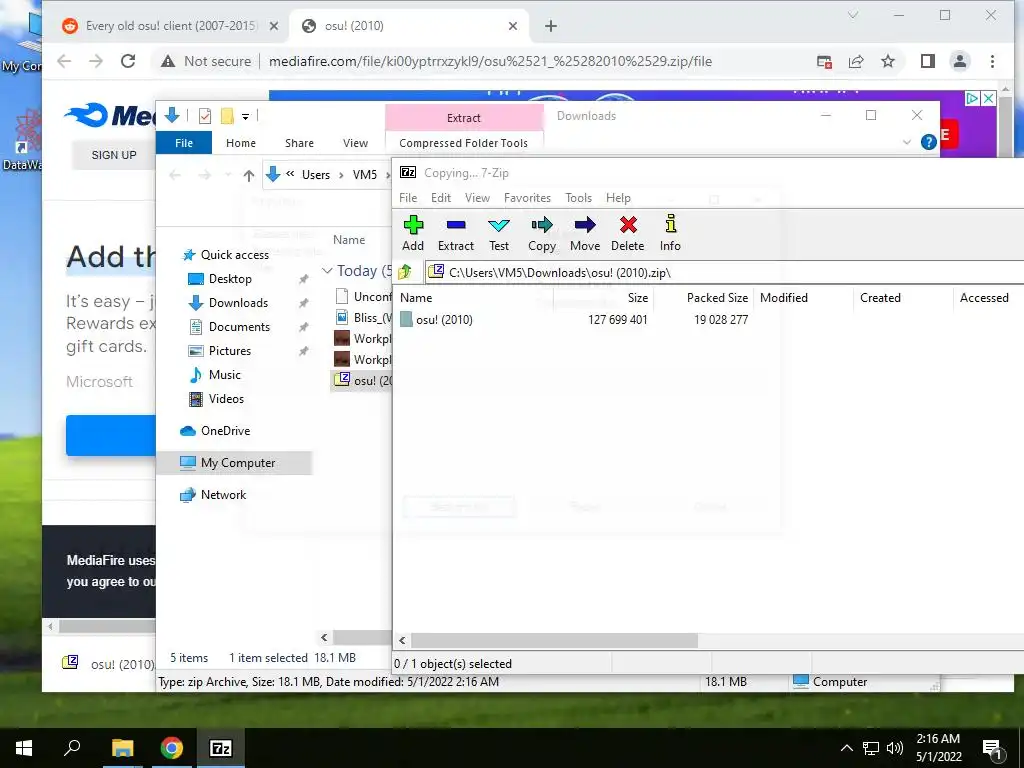Open the Home ribbon tab in Explorer
The height and width of the screenshot is (768, 1024).
241,143
